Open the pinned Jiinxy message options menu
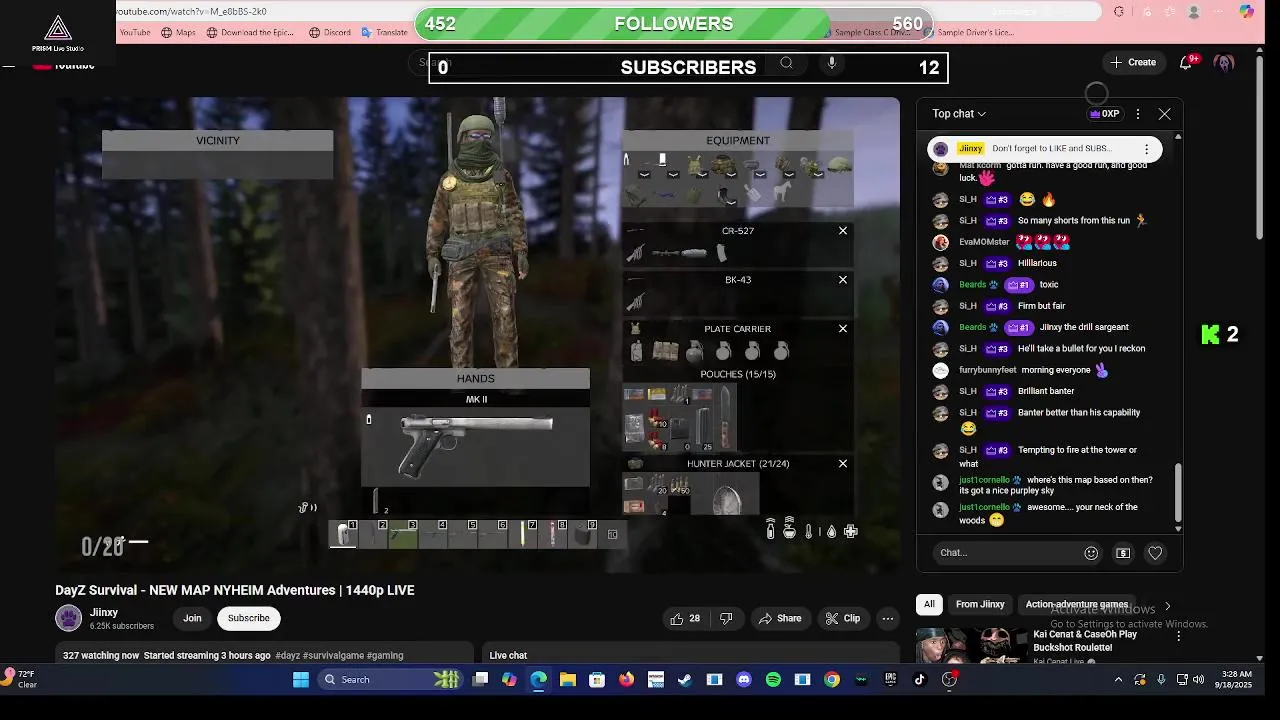 1146,149
